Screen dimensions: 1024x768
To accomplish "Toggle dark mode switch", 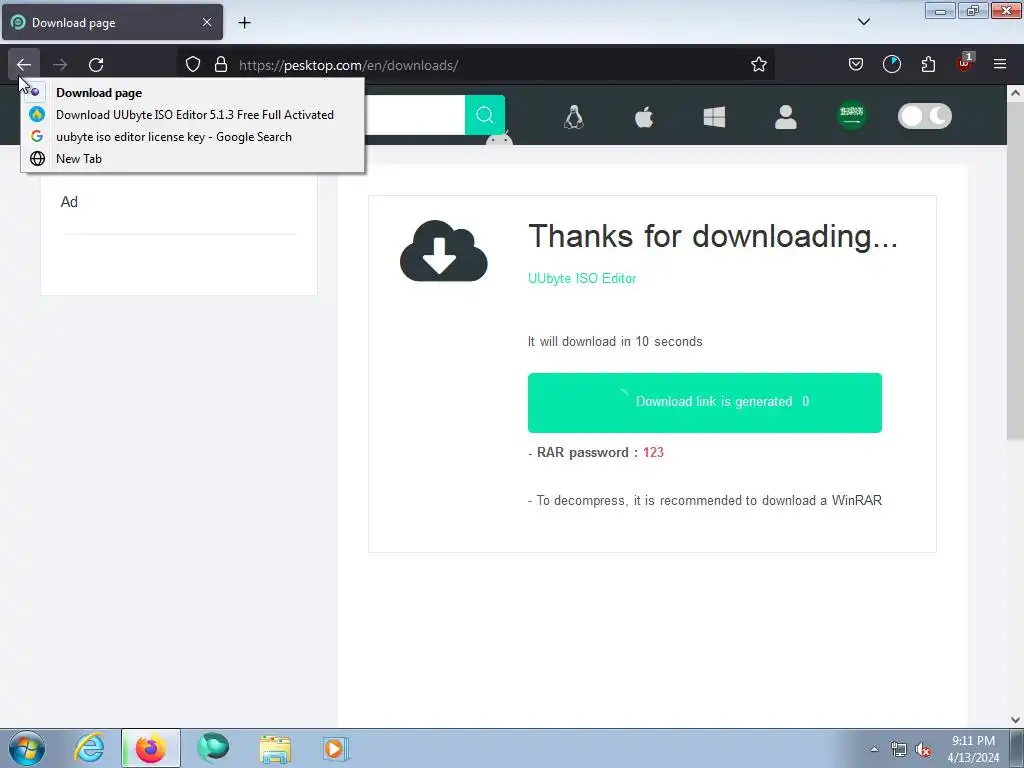I will point(925,116).
